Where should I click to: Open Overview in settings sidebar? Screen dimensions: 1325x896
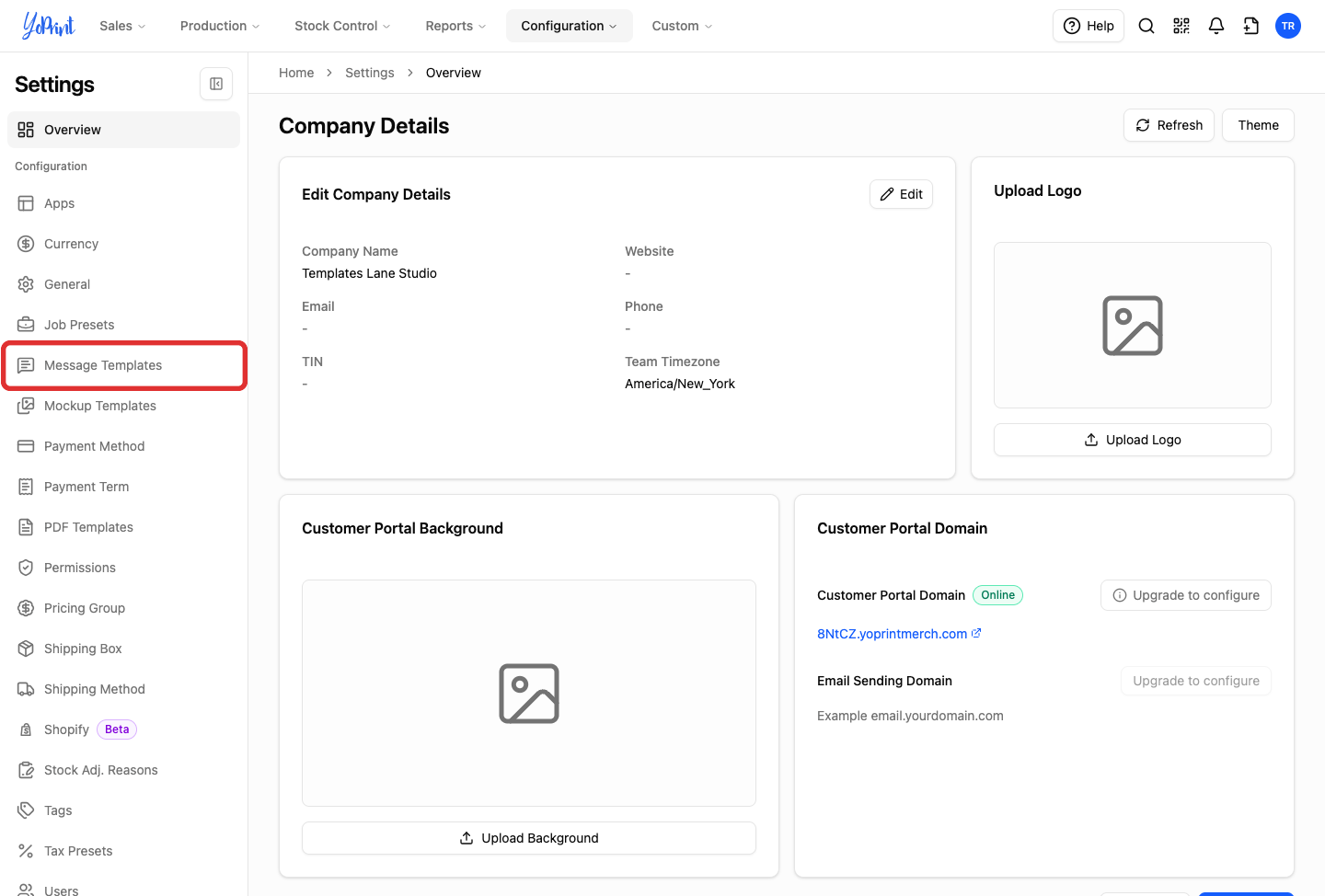pos(123,130)
